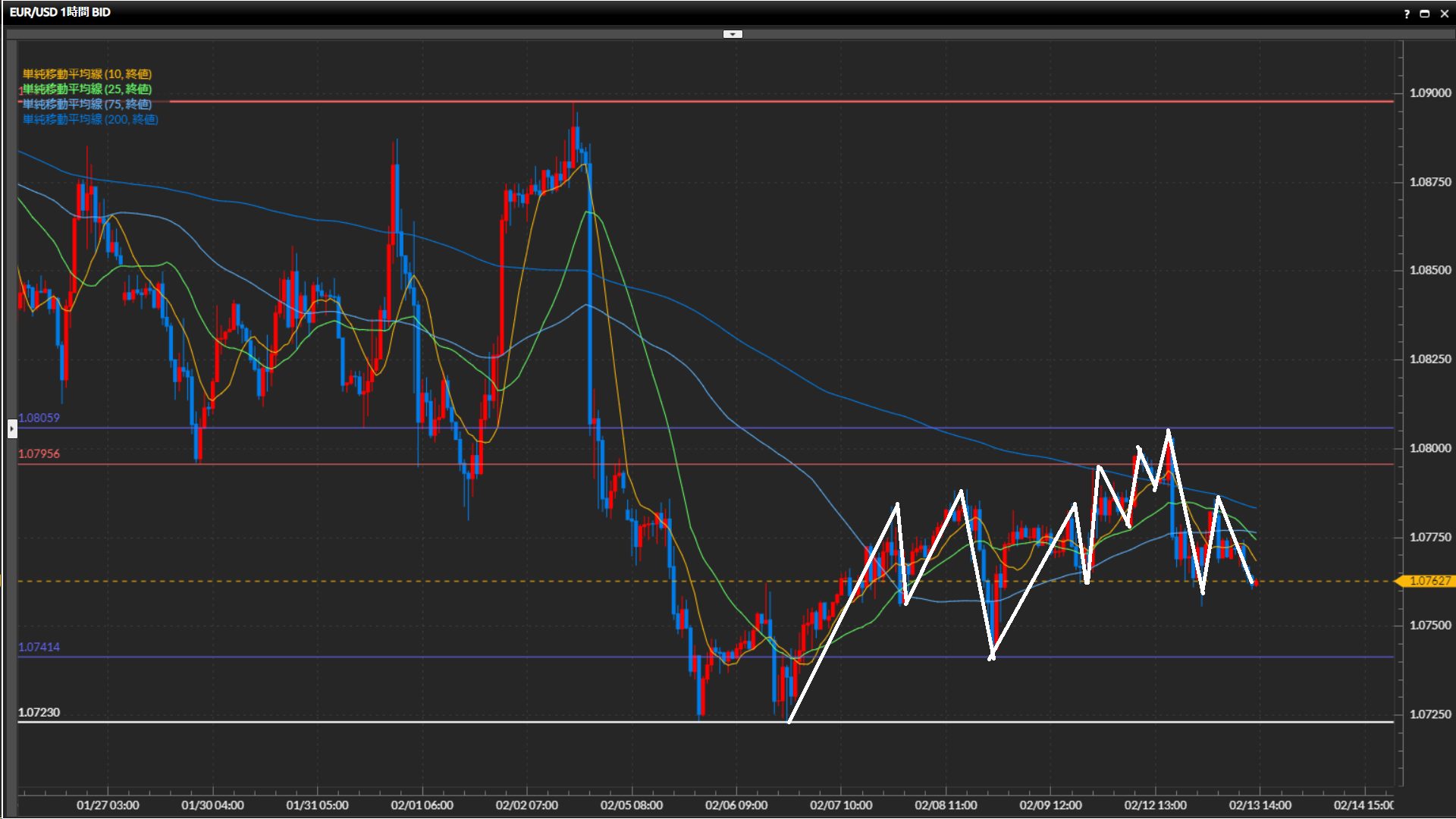This screenshot has width=1456, height=819.
Task: Click the EUR/USD 1時間 BID title
Action: [x=60, y=12]
